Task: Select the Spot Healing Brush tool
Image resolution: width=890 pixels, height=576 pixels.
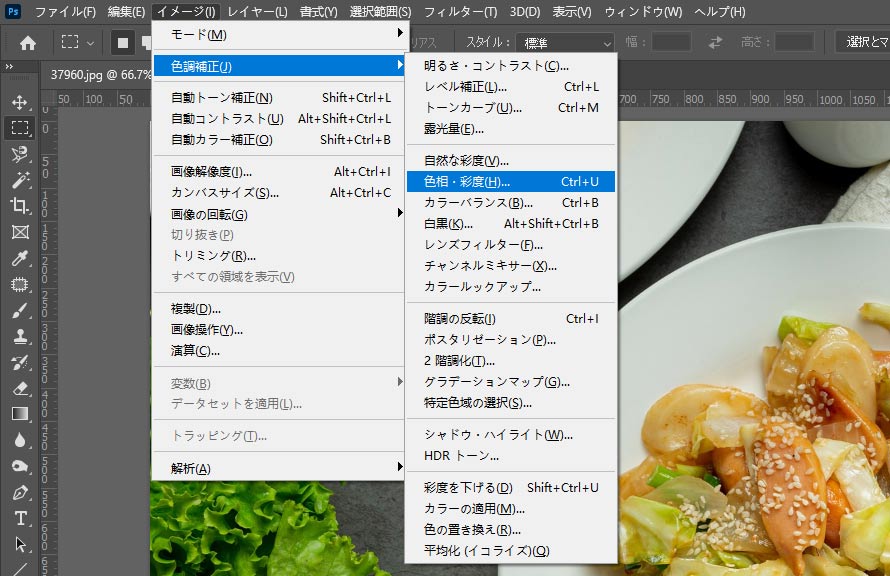Action: pos(20,284)
